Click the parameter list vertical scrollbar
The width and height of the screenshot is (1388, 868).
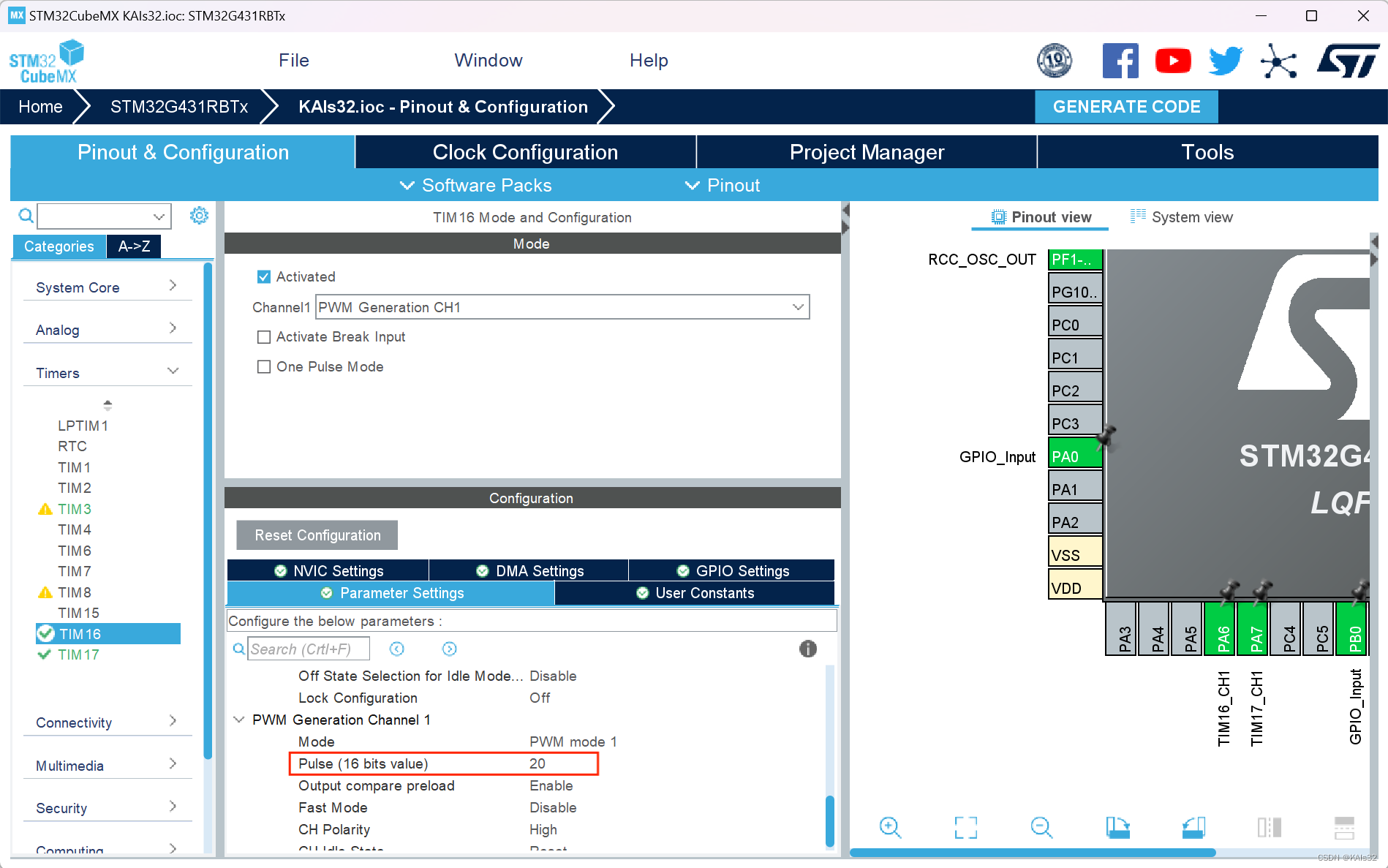[829, 820]
